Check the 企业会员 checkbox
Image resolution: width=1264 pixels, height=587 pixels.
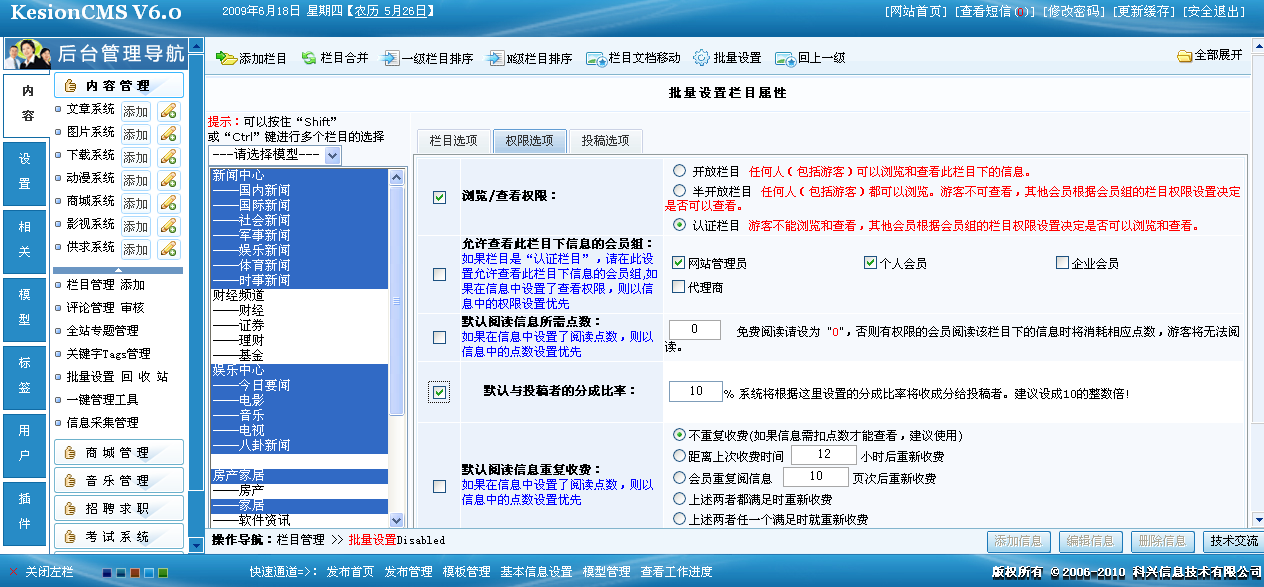click(x=1062, y=263)
